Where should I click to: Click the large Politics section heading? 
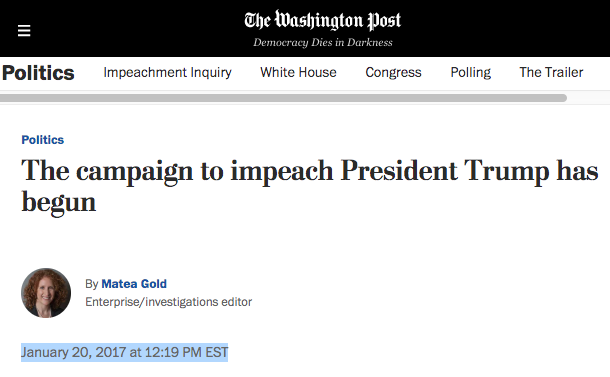[x=38, y=73]
